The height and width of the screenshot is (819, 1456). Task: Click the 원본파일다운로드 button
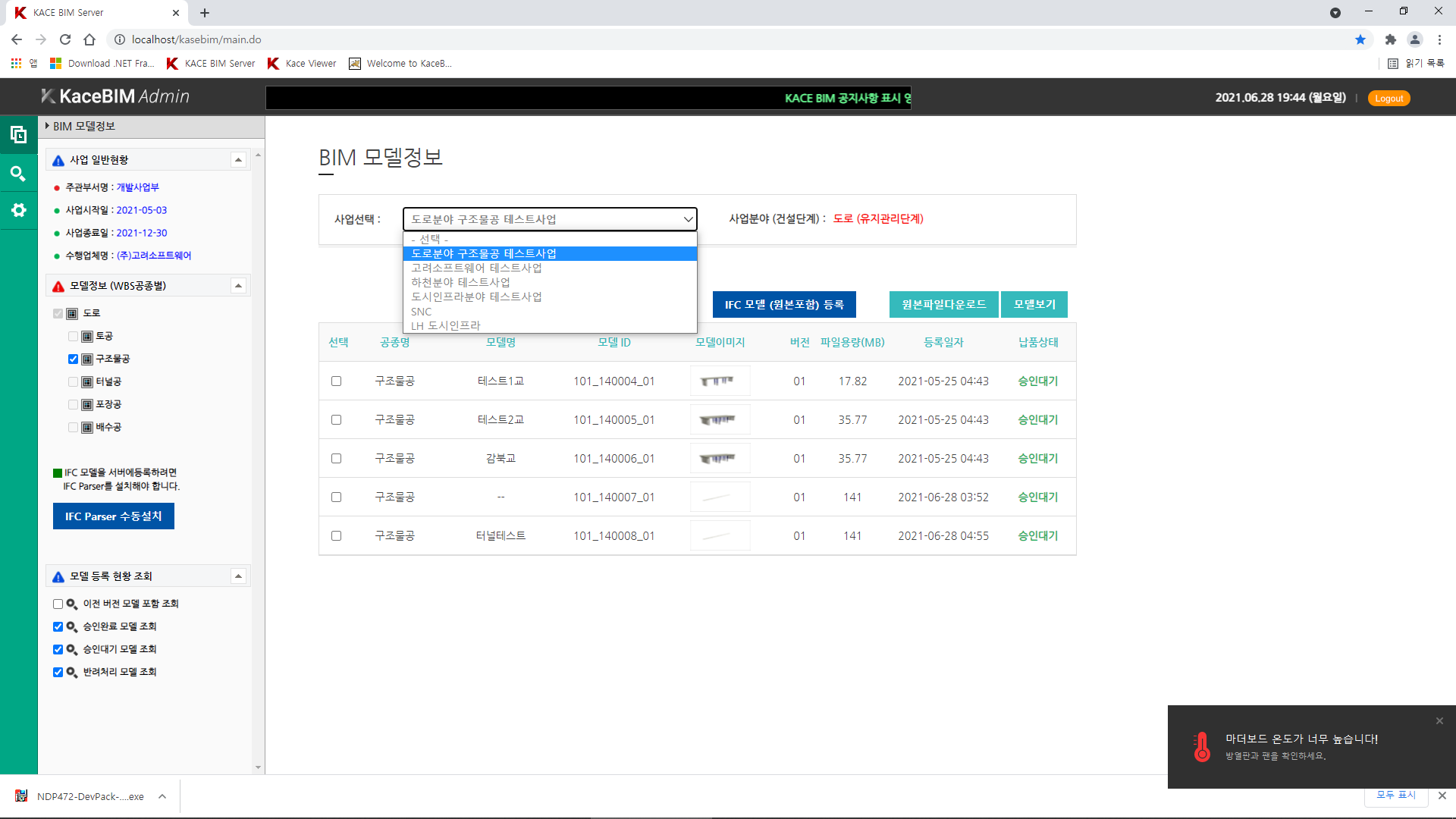click(x=943, y=305)
